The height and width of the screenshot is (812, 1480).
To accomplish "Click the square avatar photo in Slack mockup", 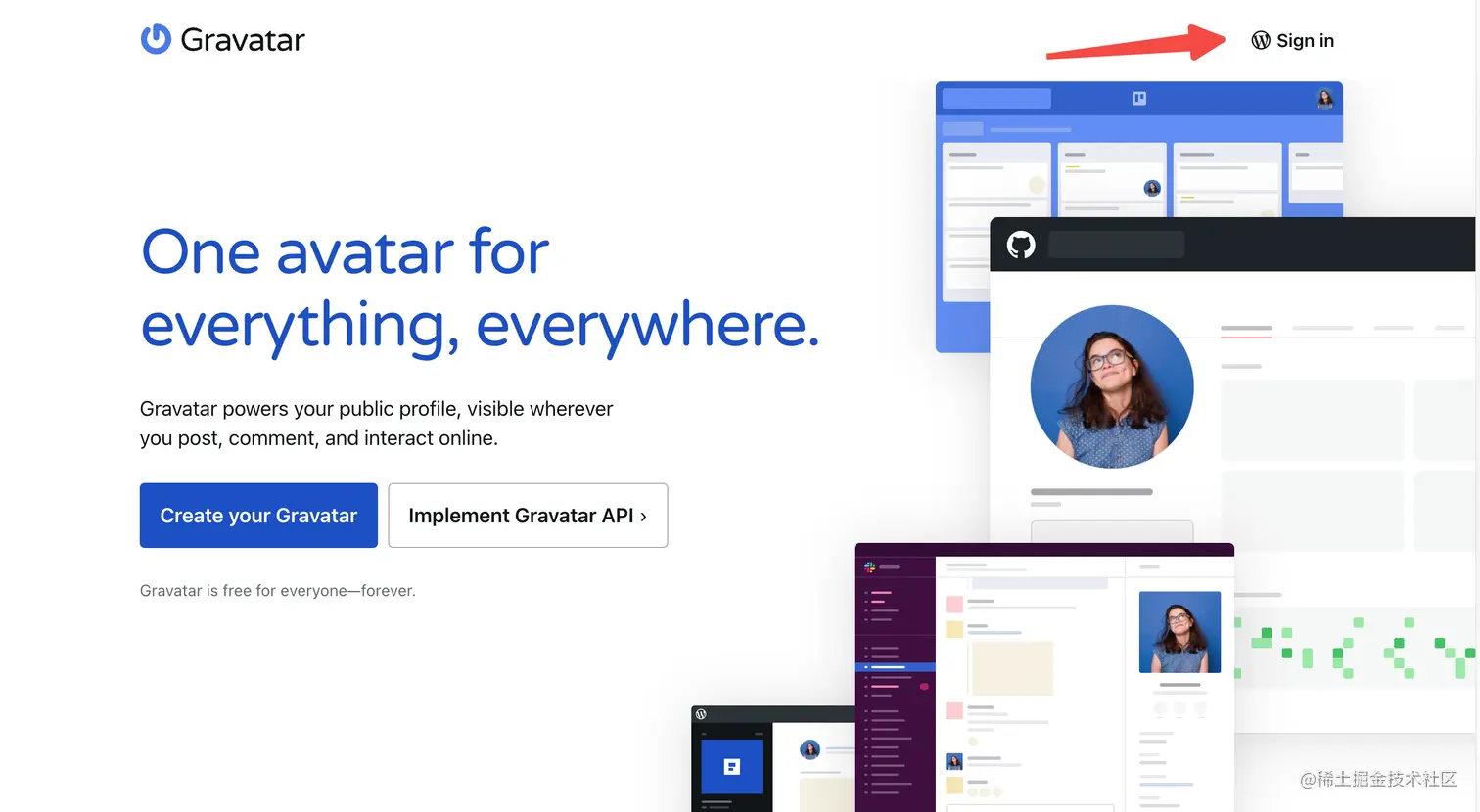I will pos(1179,632).
